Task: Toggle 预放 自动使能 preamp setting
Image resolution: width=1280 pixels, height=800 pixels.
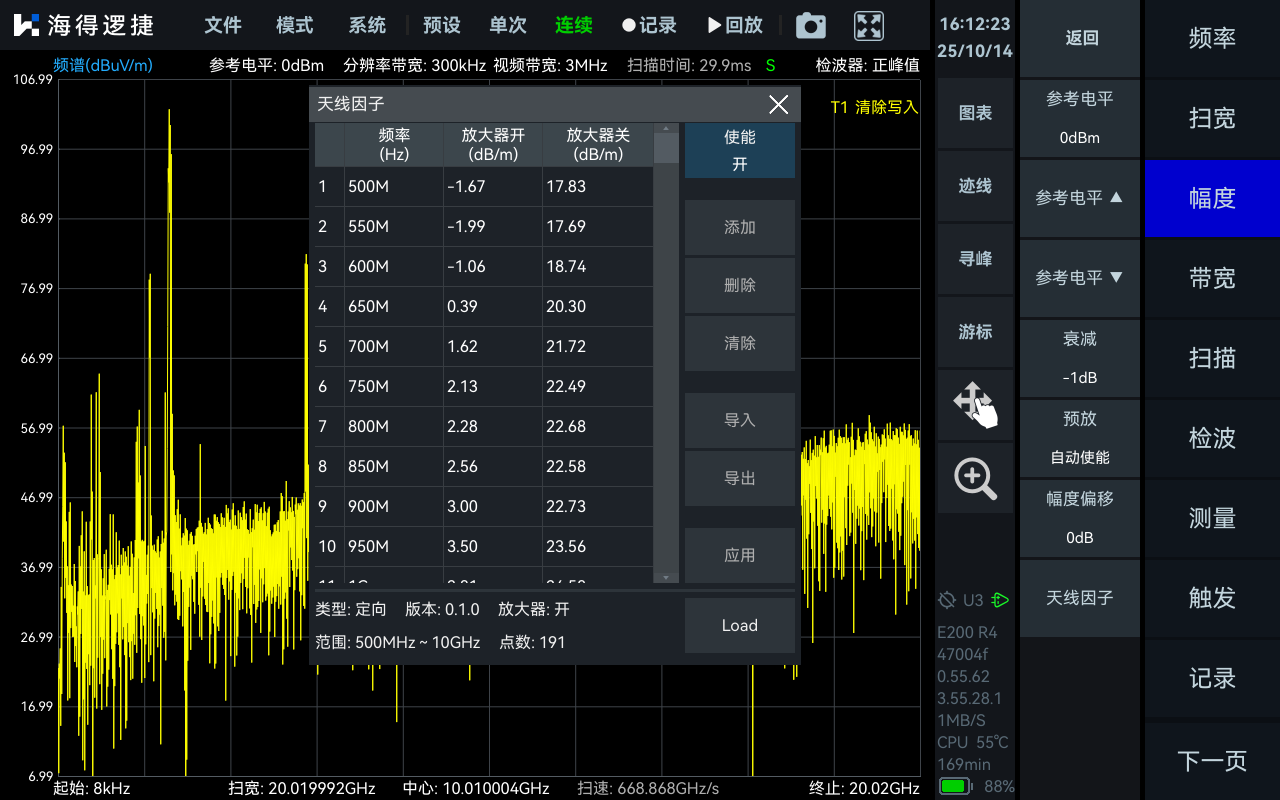Action: 1079,438
